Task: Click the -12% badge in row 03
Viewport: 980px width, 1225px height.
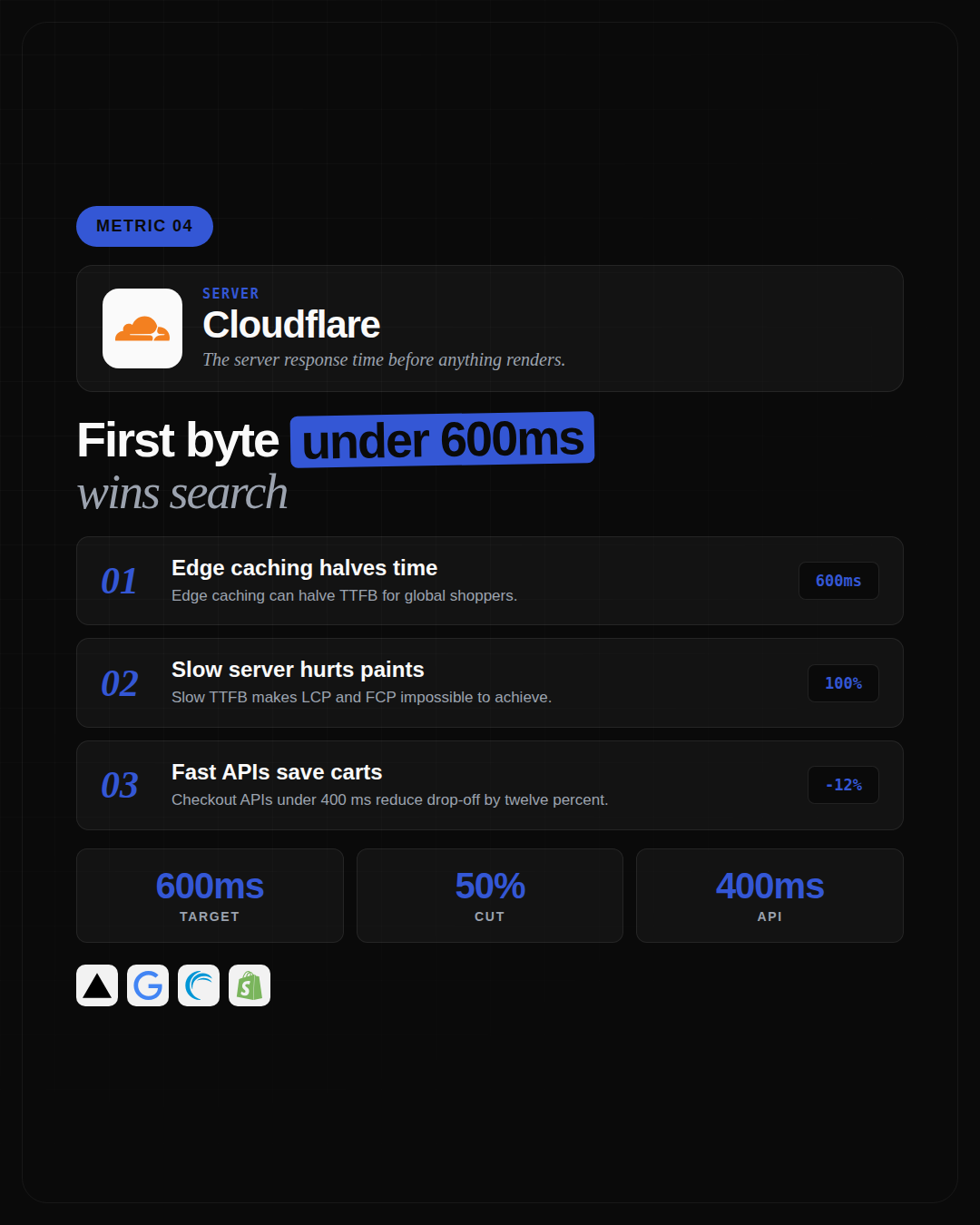Action: tap(843, 785)
